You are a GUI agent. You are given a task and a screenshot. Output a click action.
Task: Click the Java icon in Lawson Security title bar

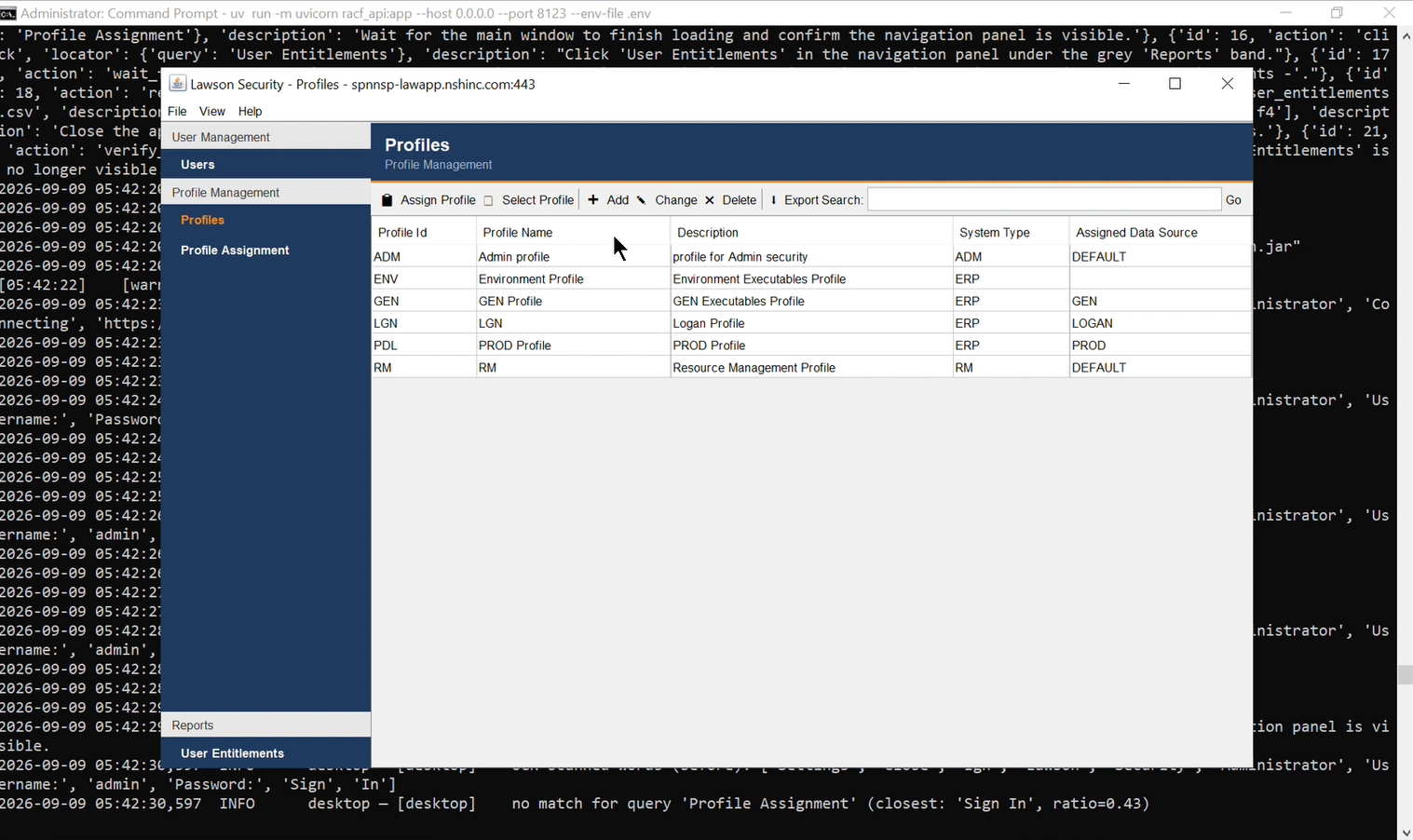coord(177,83)
